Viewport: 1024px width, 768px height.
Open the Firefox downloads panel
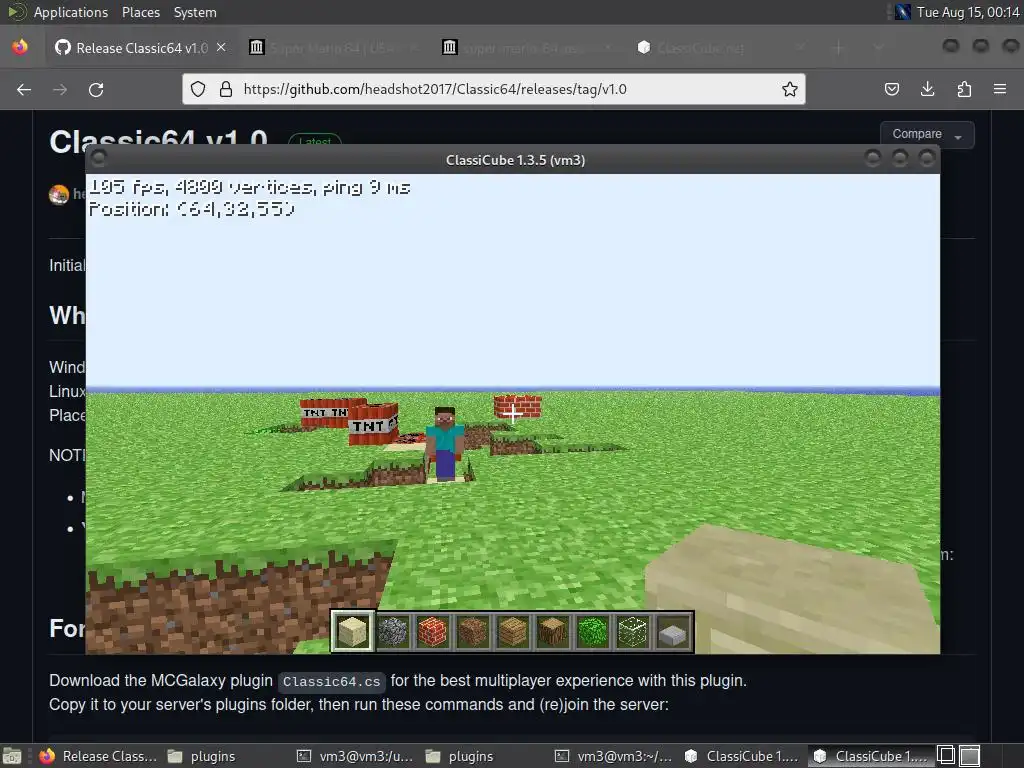[x=927, y=89]
